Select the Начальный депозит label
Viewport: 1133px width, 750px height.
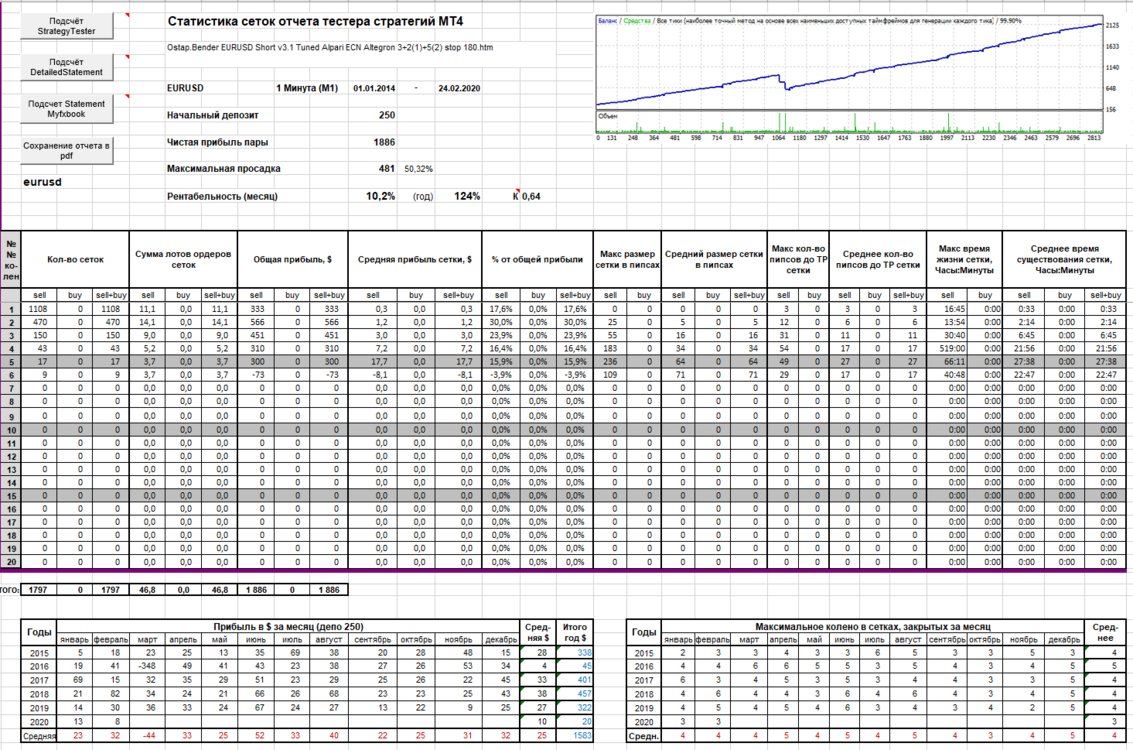click(212, 115)
